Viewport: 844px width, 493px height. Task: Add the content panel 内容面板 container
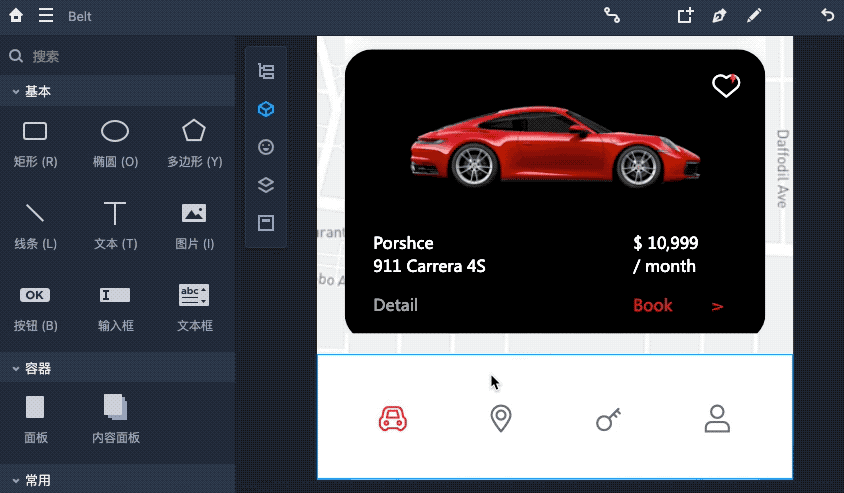pyautogui.click(x=116, y=419)
